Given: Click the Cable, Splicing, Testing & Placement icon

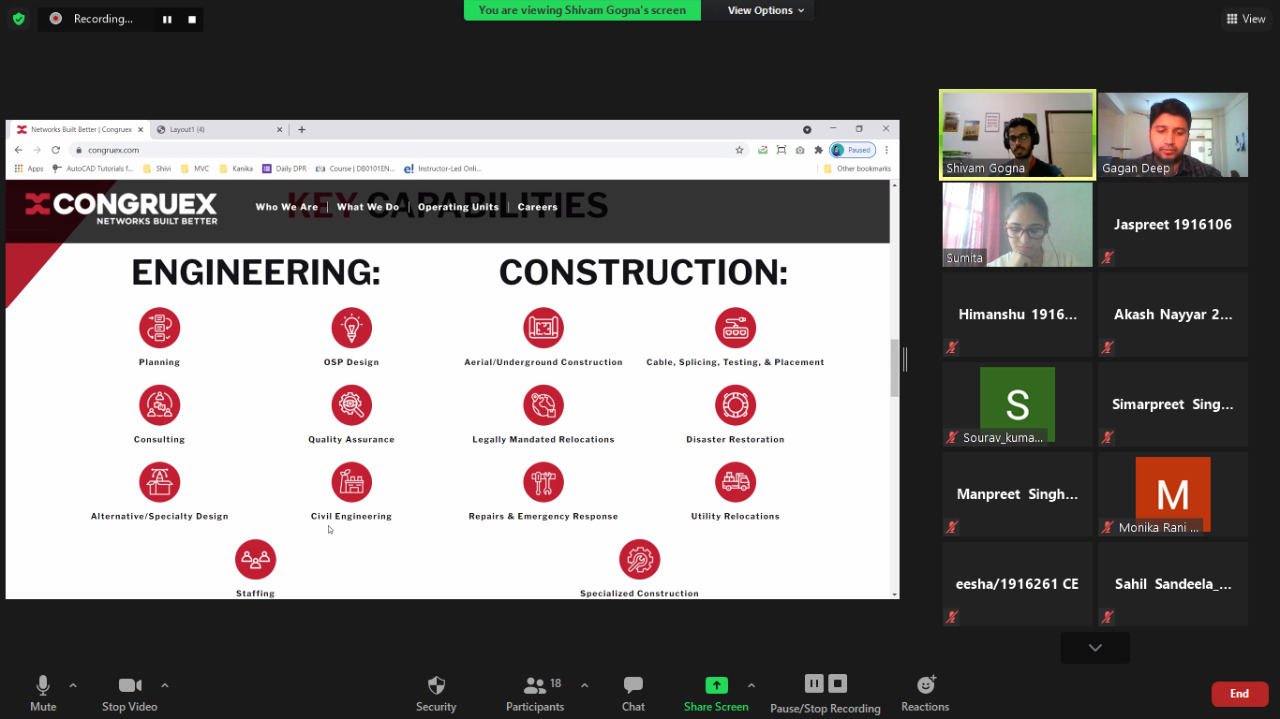Looking at the screenshot, I should coord(735,328).
